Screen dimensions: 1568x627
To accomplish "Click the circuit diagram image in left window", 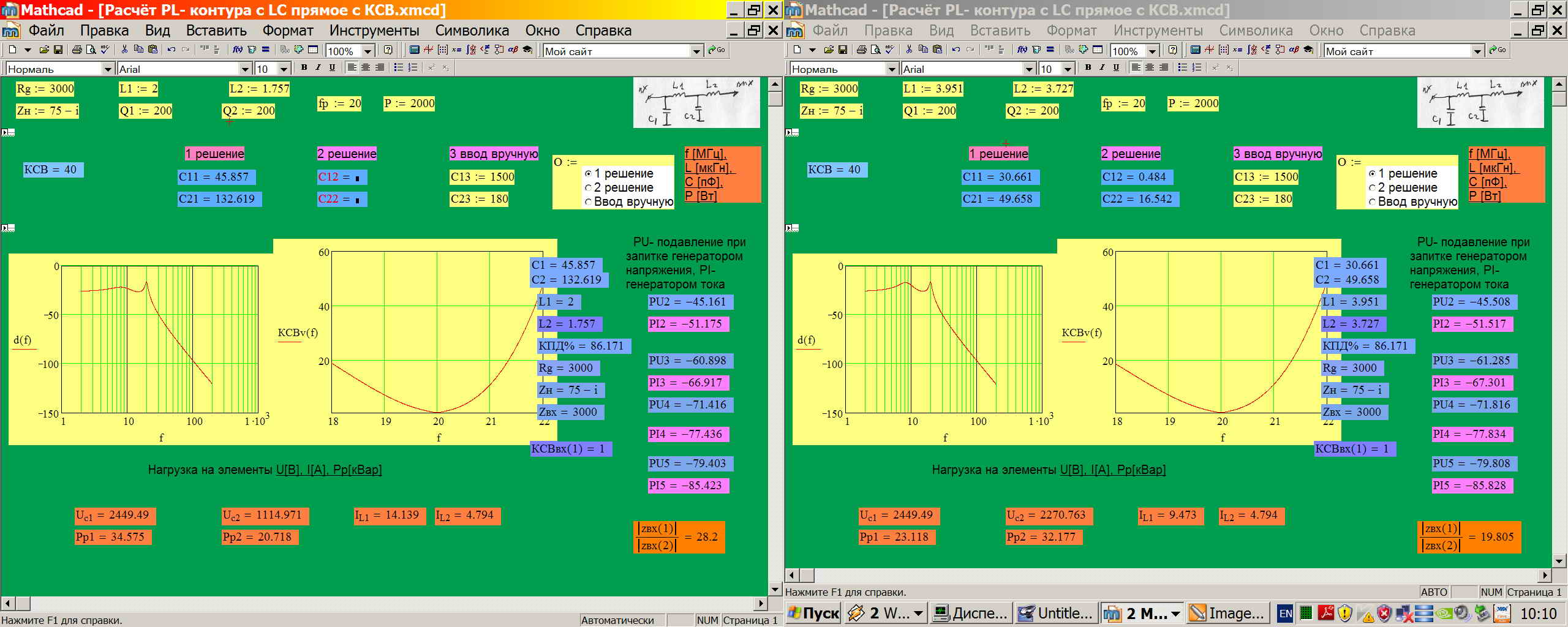I will pos(696,102).
